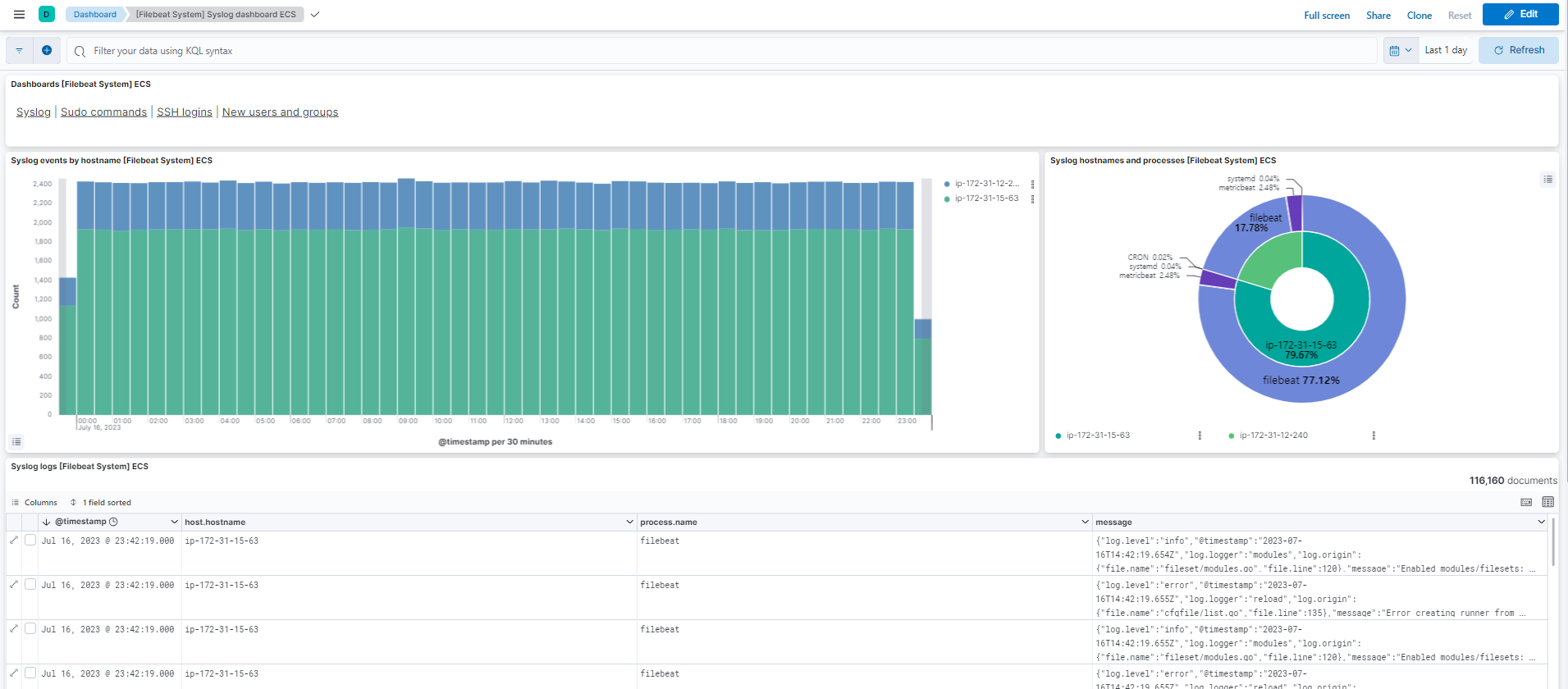
Task: Open the SSH logins link
Action: click(185, 112)
